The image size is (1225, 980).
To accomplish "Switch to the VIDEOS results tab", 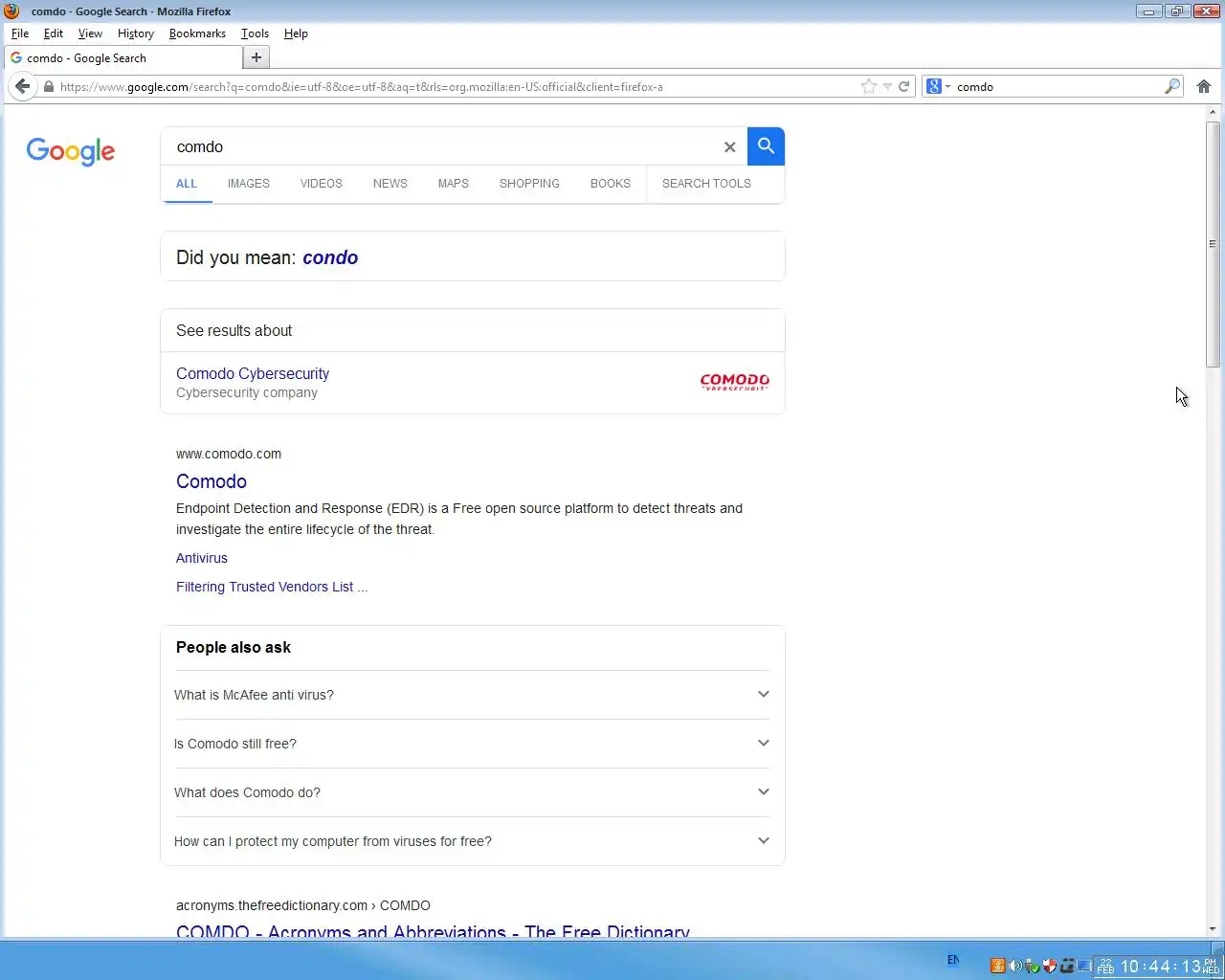I will (x=322, y=184).
